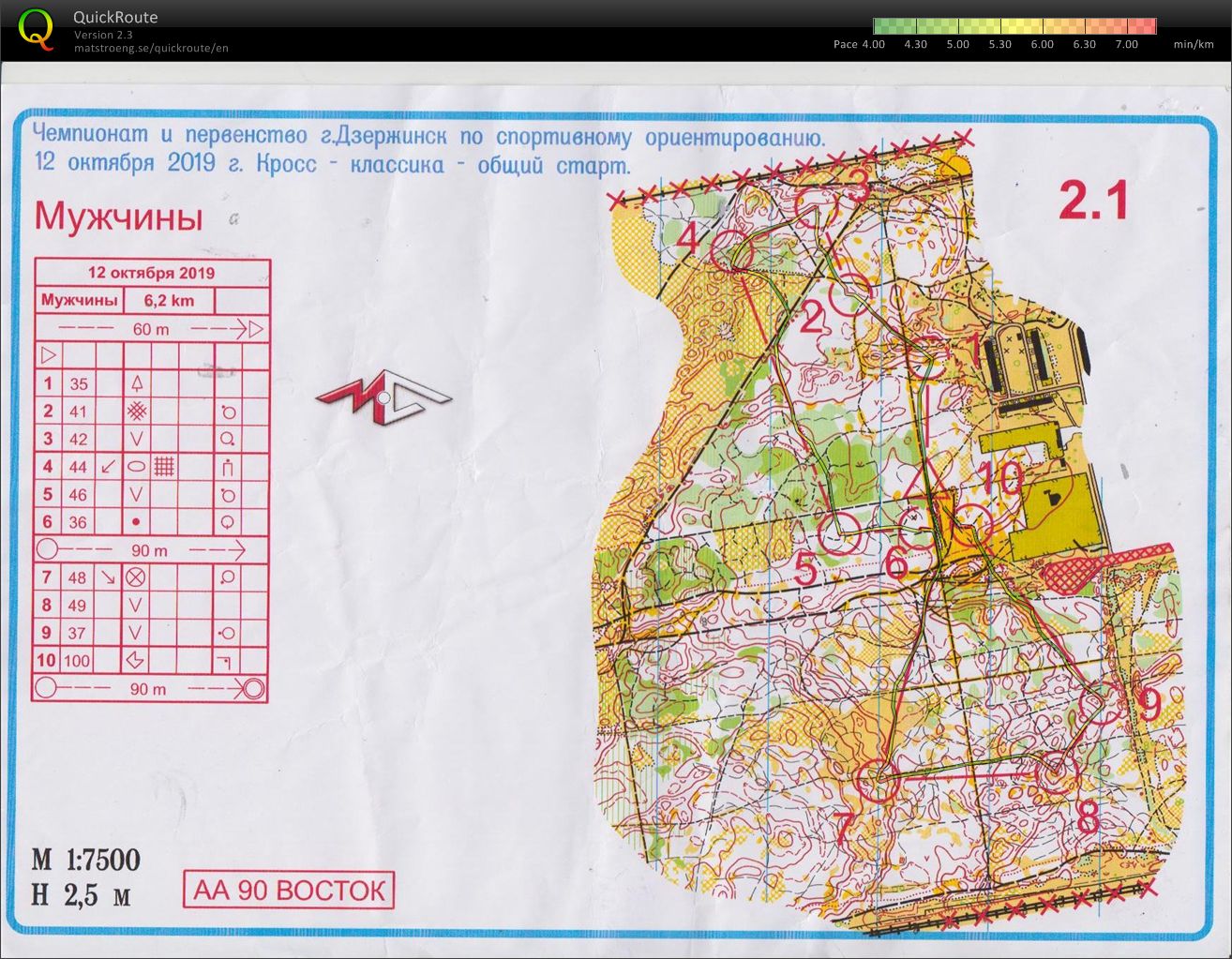This screenshot has height=959, width=1232.
Task: Select control circle 8 on the map
Action: pos(1056,771)
